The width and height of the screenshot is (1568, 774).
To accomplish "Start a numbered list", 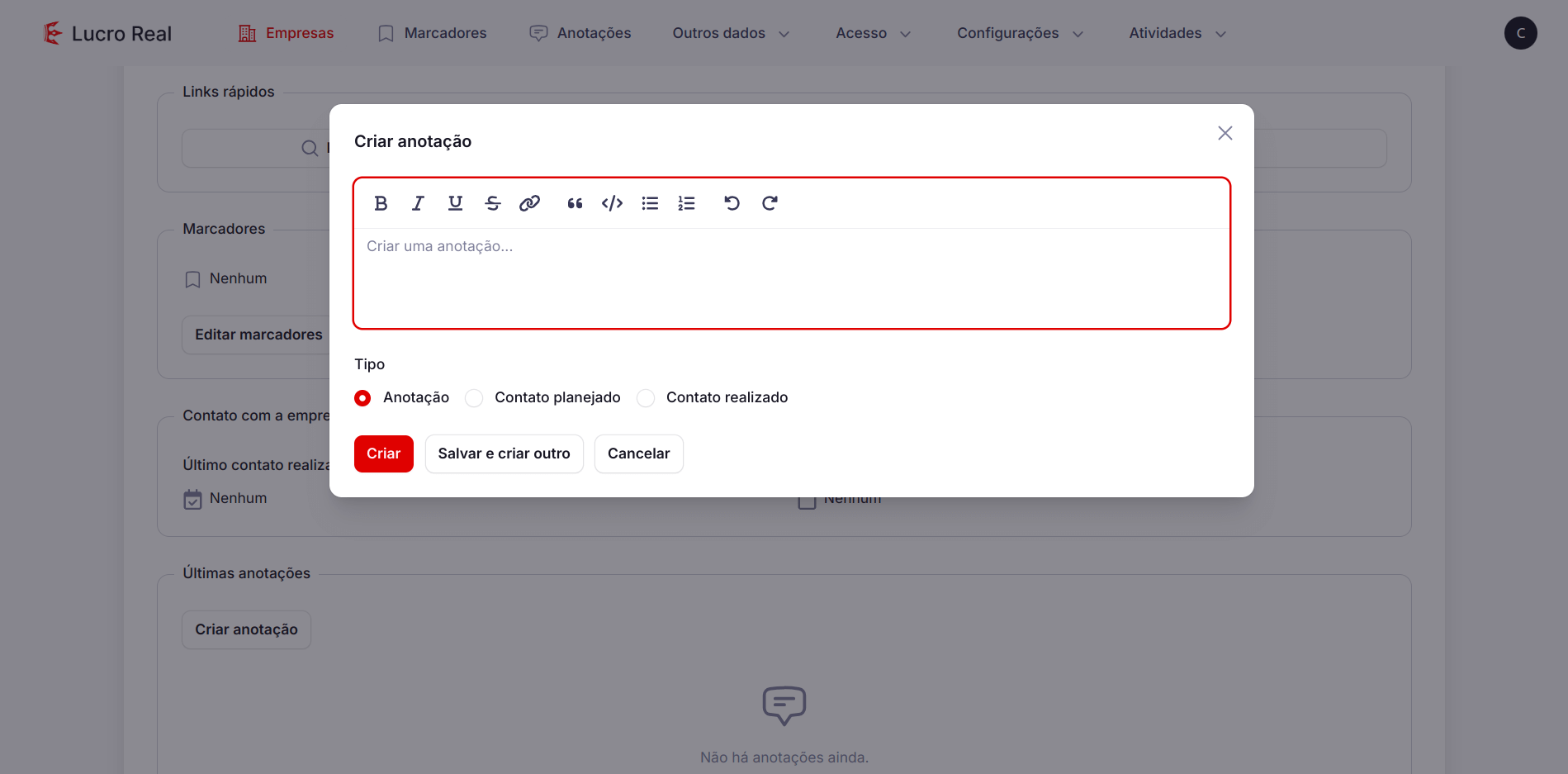I will click(x=686, y=203).
